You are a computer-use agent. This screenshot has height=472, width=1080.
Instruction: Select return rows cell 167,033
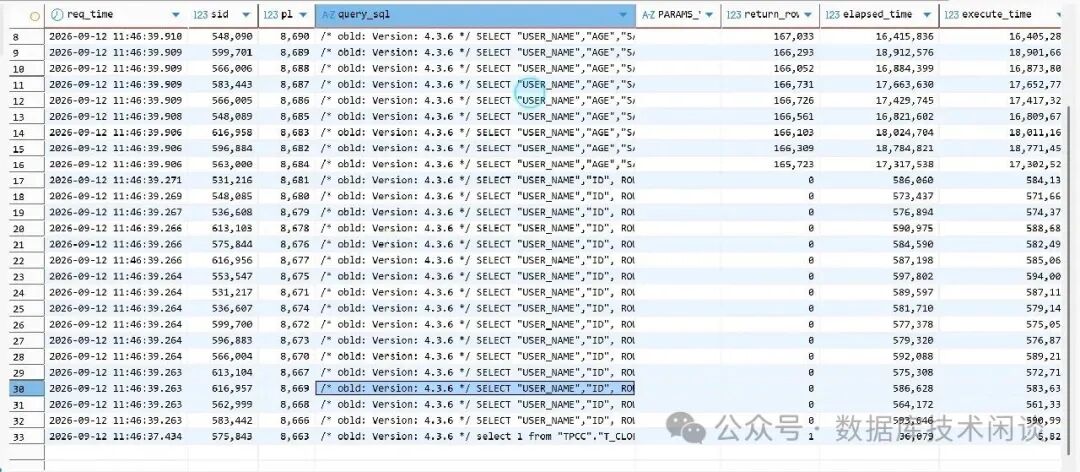pyautogui.click(x=770, y=37)
